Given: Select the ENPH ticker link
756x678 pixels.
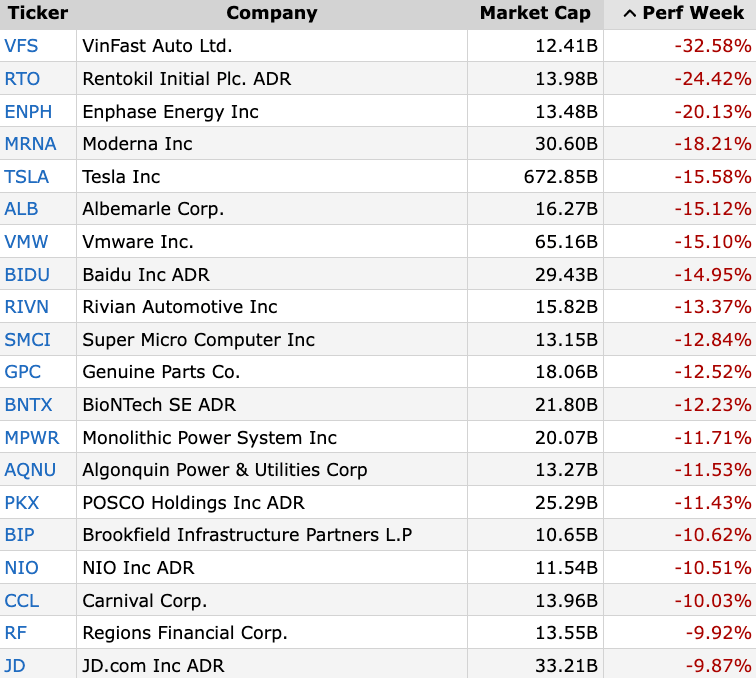Looking at the screenshot, I should [x=28, y=111].
